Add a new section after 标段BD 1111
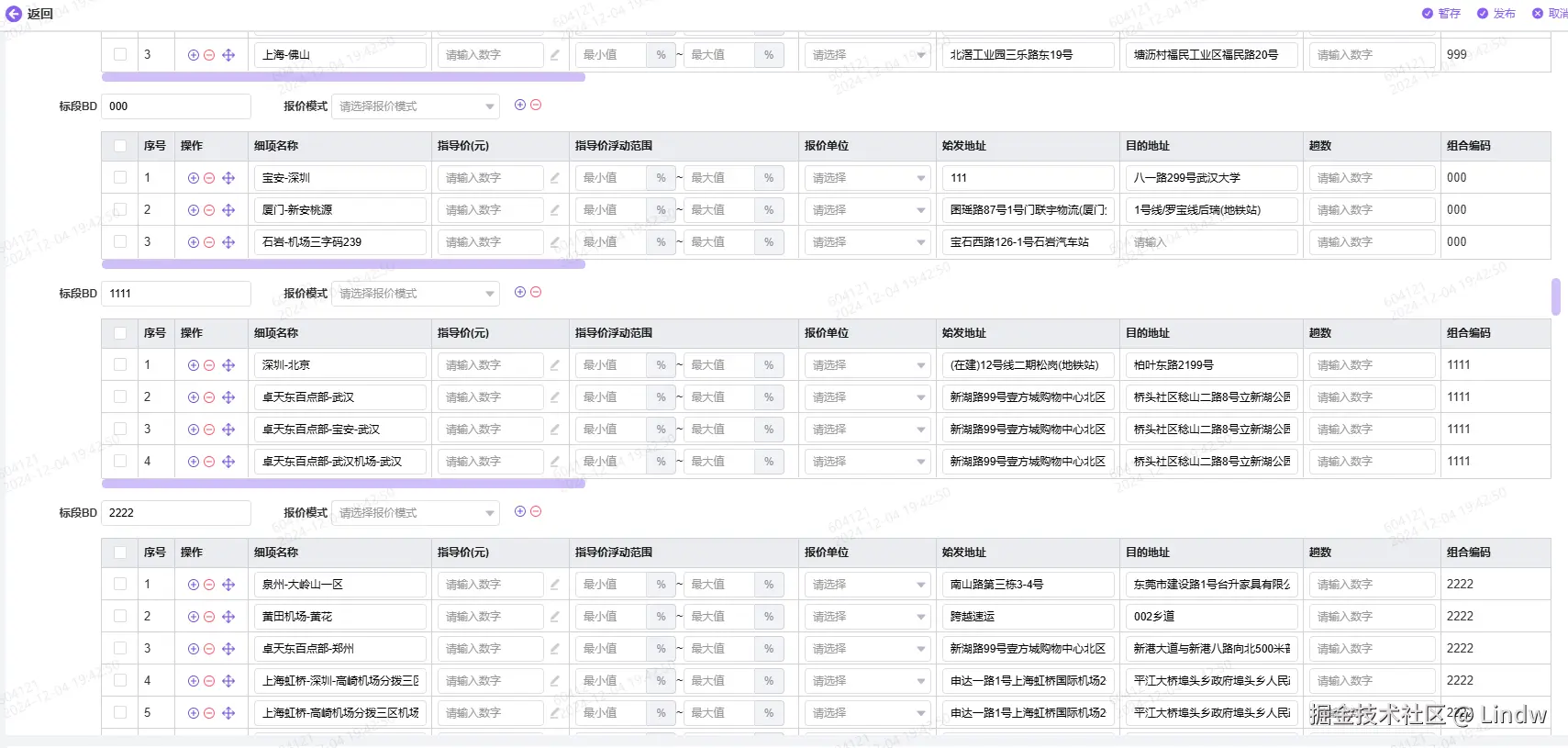 (x=520, y=292)
